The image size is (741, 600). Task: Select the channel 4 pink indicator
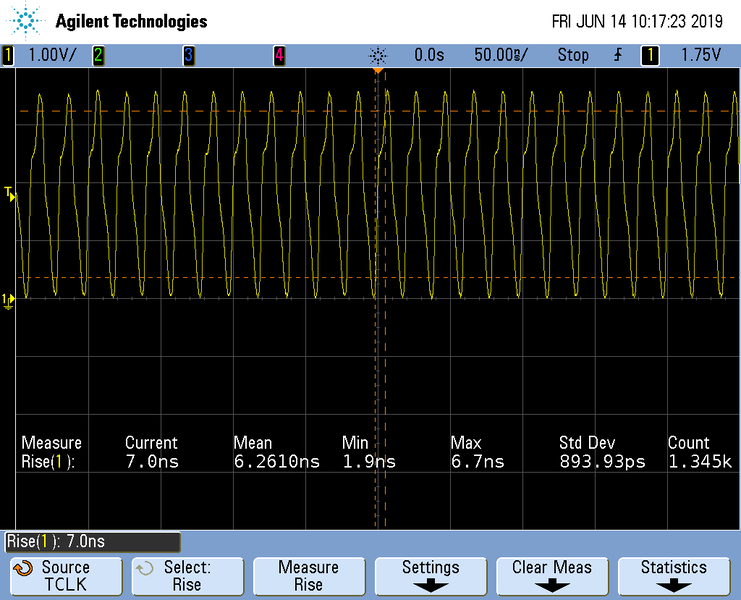click(278, 56)
